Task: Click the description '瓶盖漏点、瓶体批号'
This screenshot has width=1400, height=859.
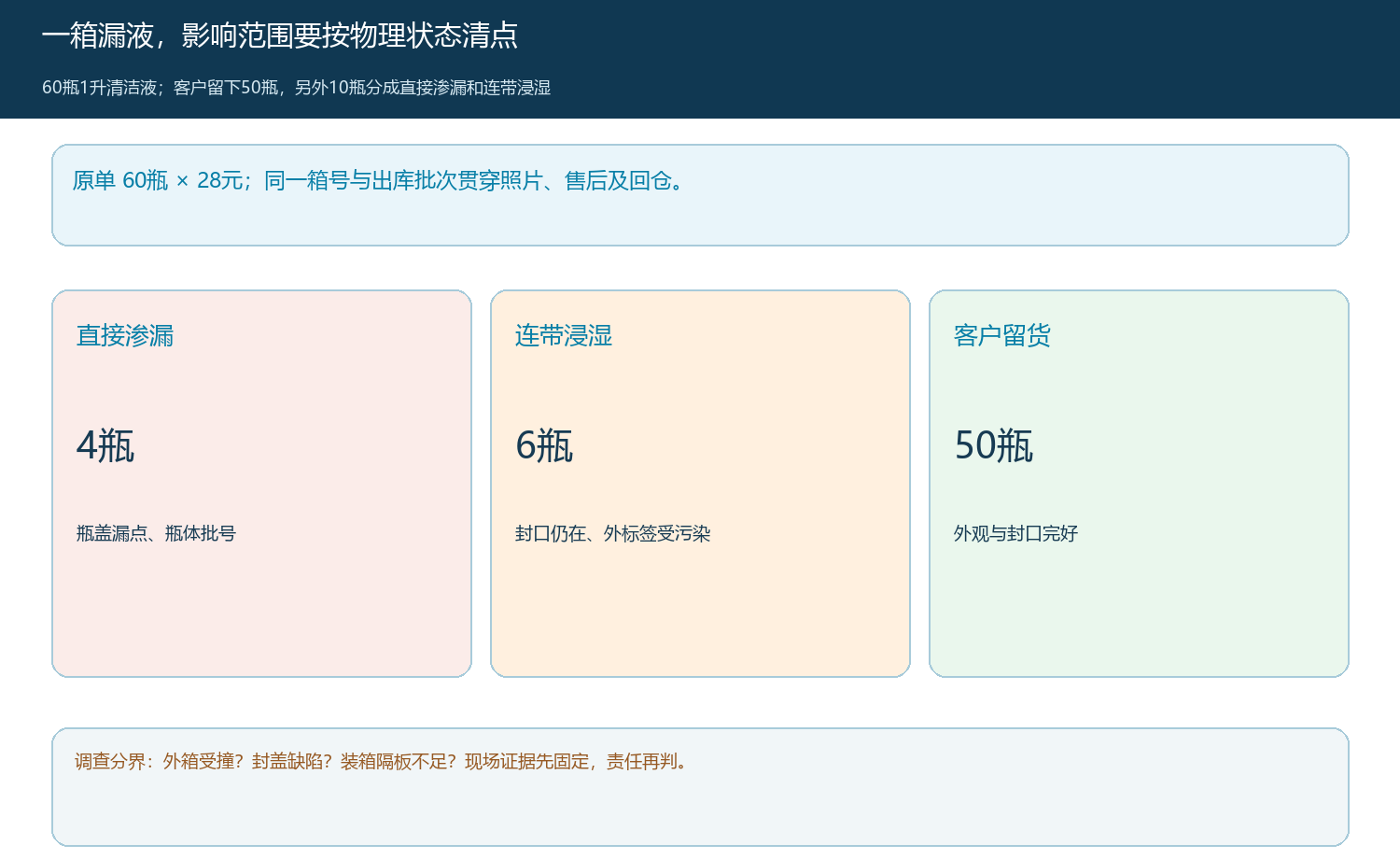Action: tap(156, 533)
